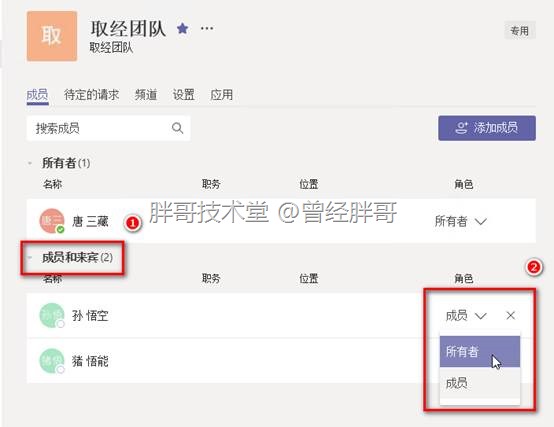Open the 应用 tab
Image resolution: width=554 pixels, height=427 pixels.
pyautogui.click(x=221, y=95)
